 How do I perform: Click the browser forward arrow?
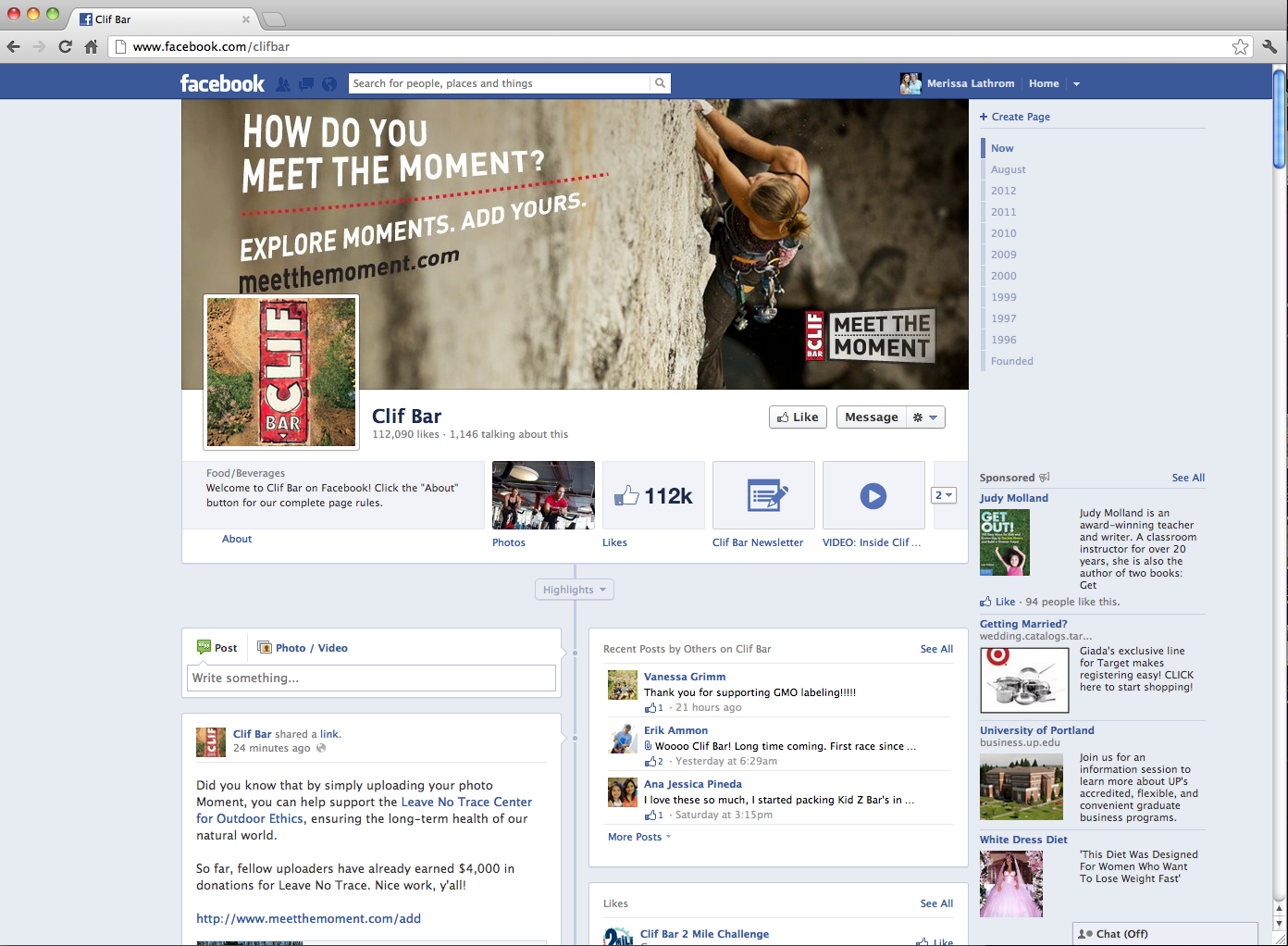click(39, 46)
